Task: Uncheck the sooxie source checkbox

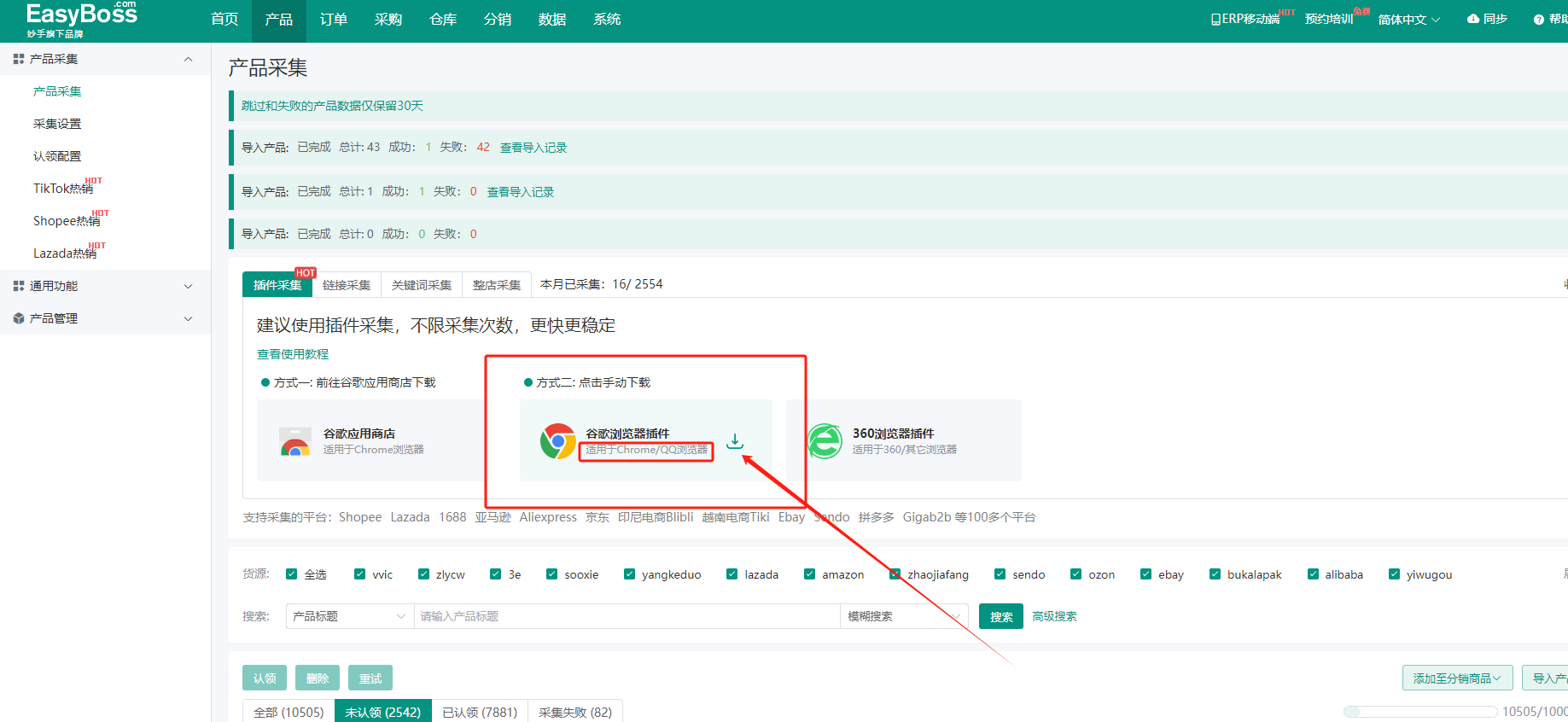Action: pyautogui.click(x=552, y=574)
